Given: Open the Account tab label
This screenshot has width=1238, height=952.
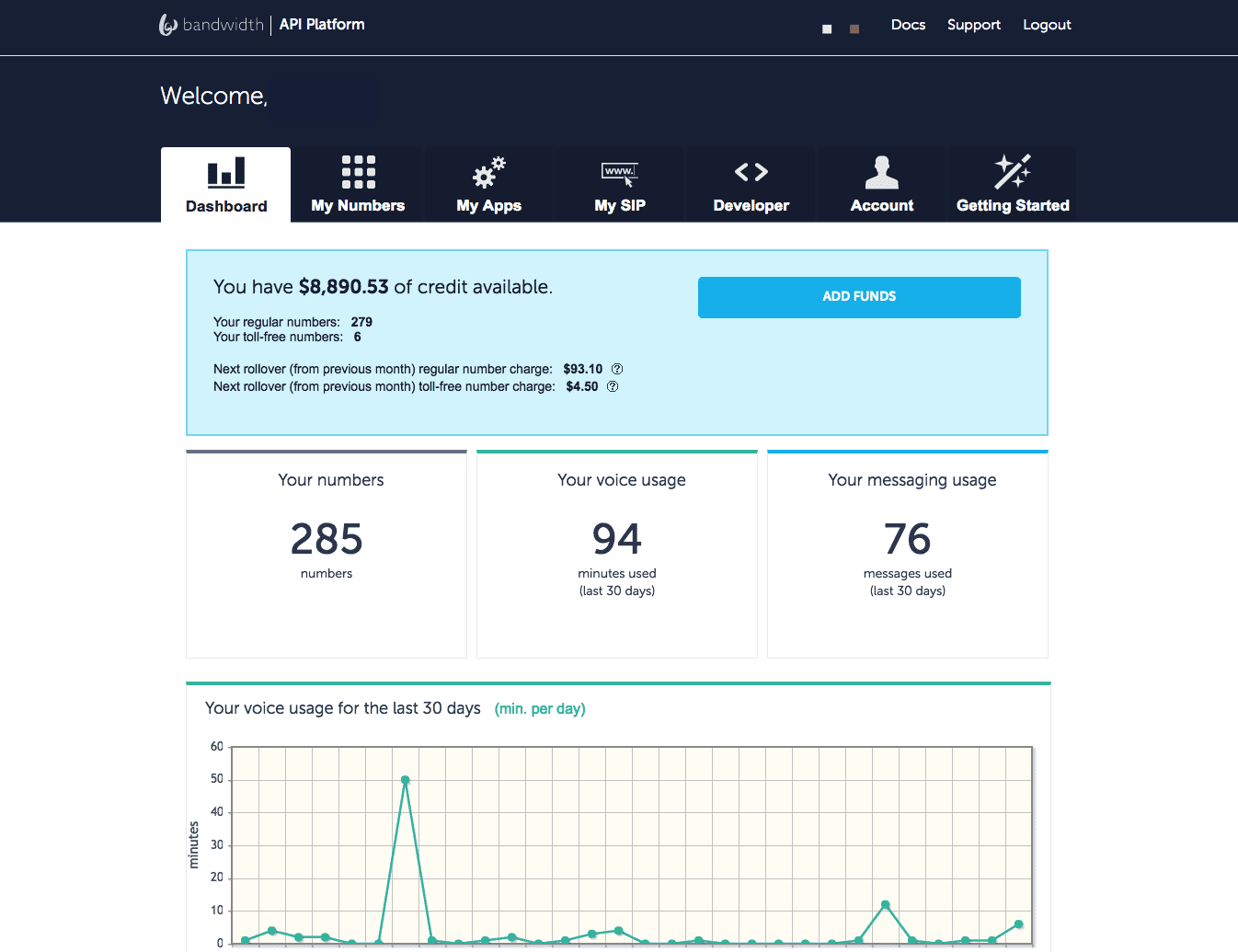Looking at the screenshot, I should pyautogui.click(x=882, y=205).
